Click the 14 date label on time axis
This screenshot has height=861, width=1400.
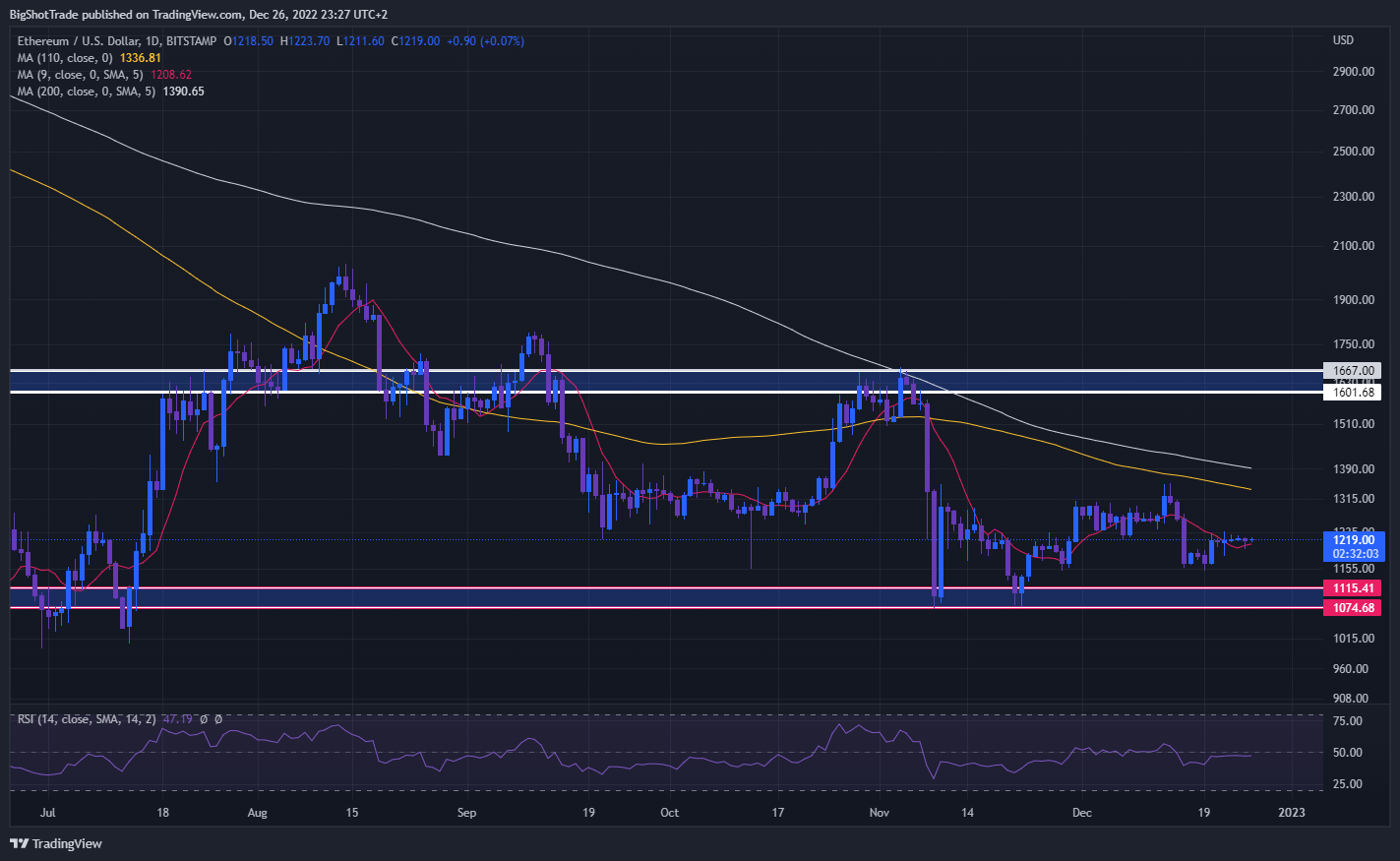point(968,813)
